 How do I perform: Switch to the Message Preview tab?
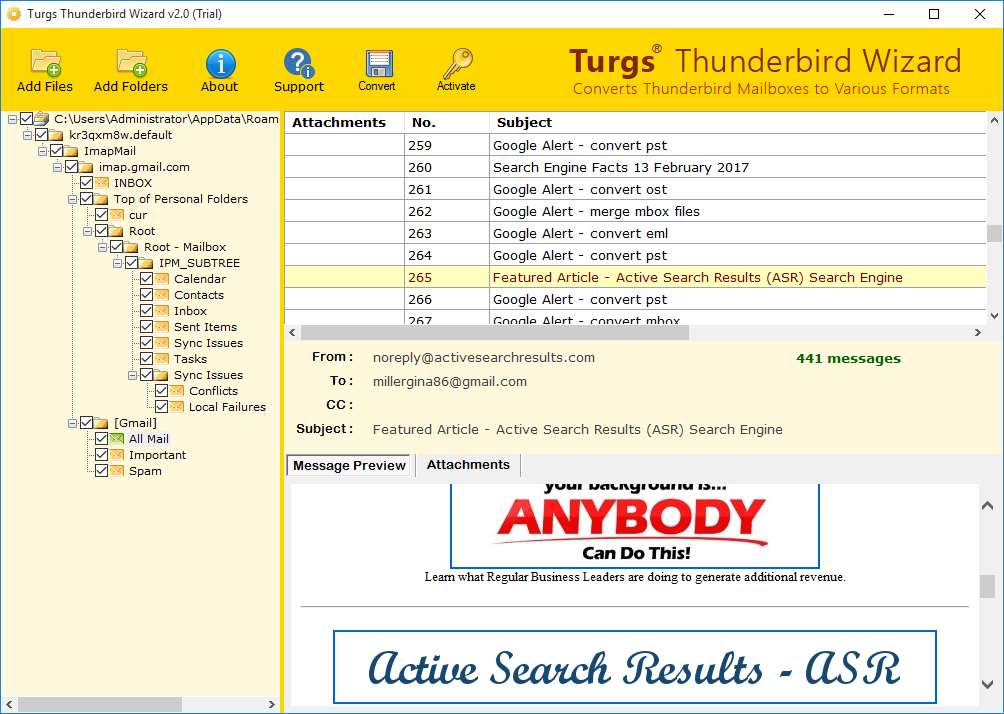click(x=350, y=466)
